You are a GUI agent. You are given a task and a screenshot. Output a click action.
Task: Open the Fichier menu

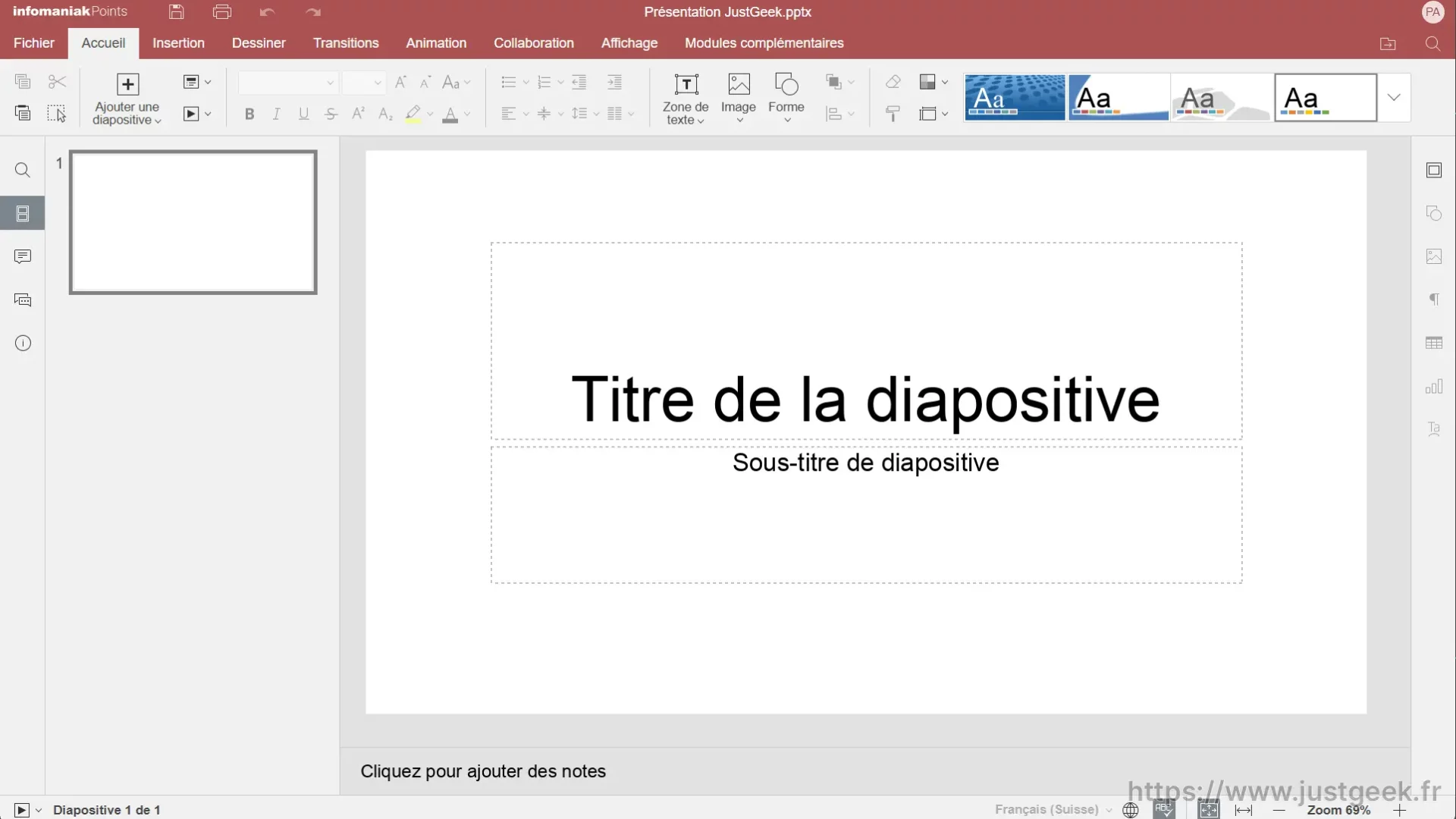[x=34, y=43]
